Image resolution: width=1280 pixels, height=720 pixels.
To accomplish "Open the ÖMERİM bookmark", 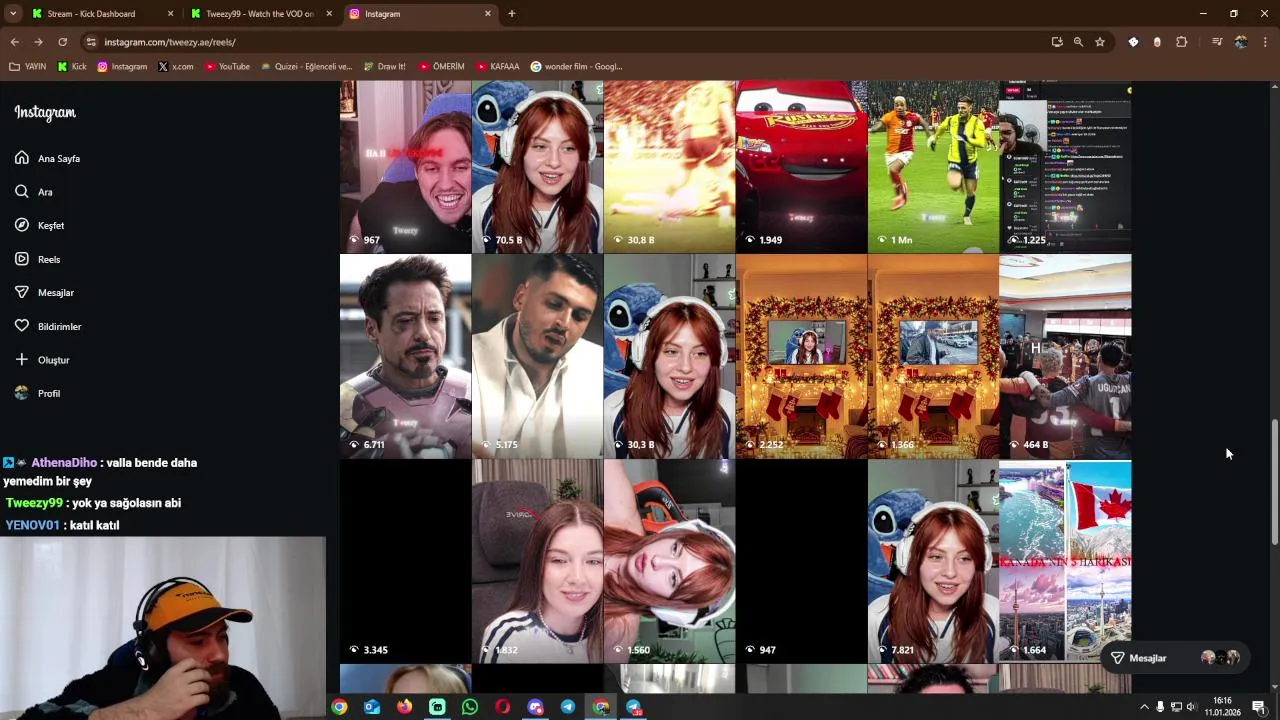I will [442, 67].
